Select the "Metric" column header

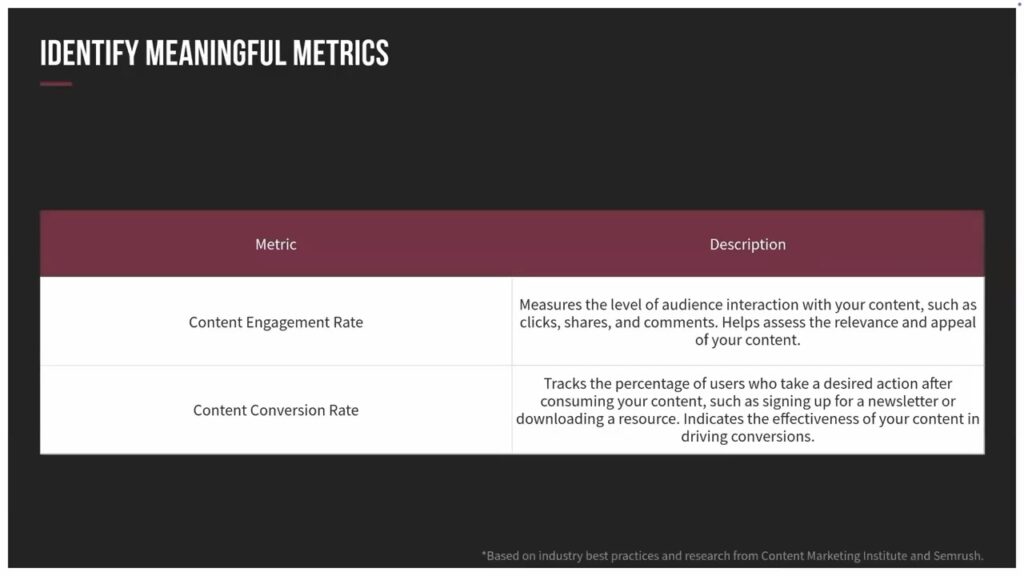(x=276, y=244)
